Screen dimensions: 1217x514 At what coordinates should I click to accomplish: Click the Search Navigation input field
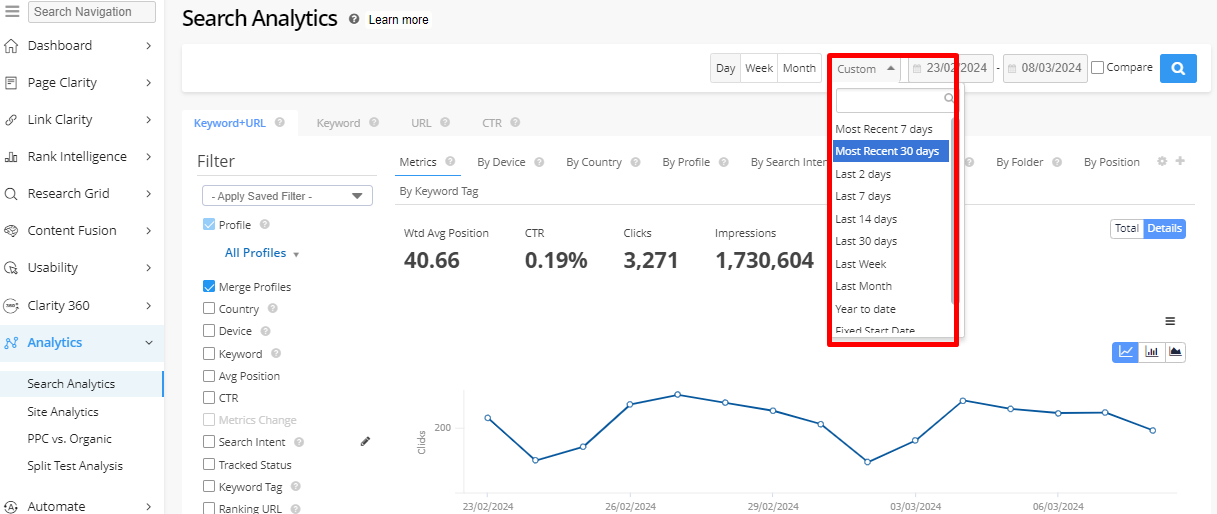tap(92, 12)
